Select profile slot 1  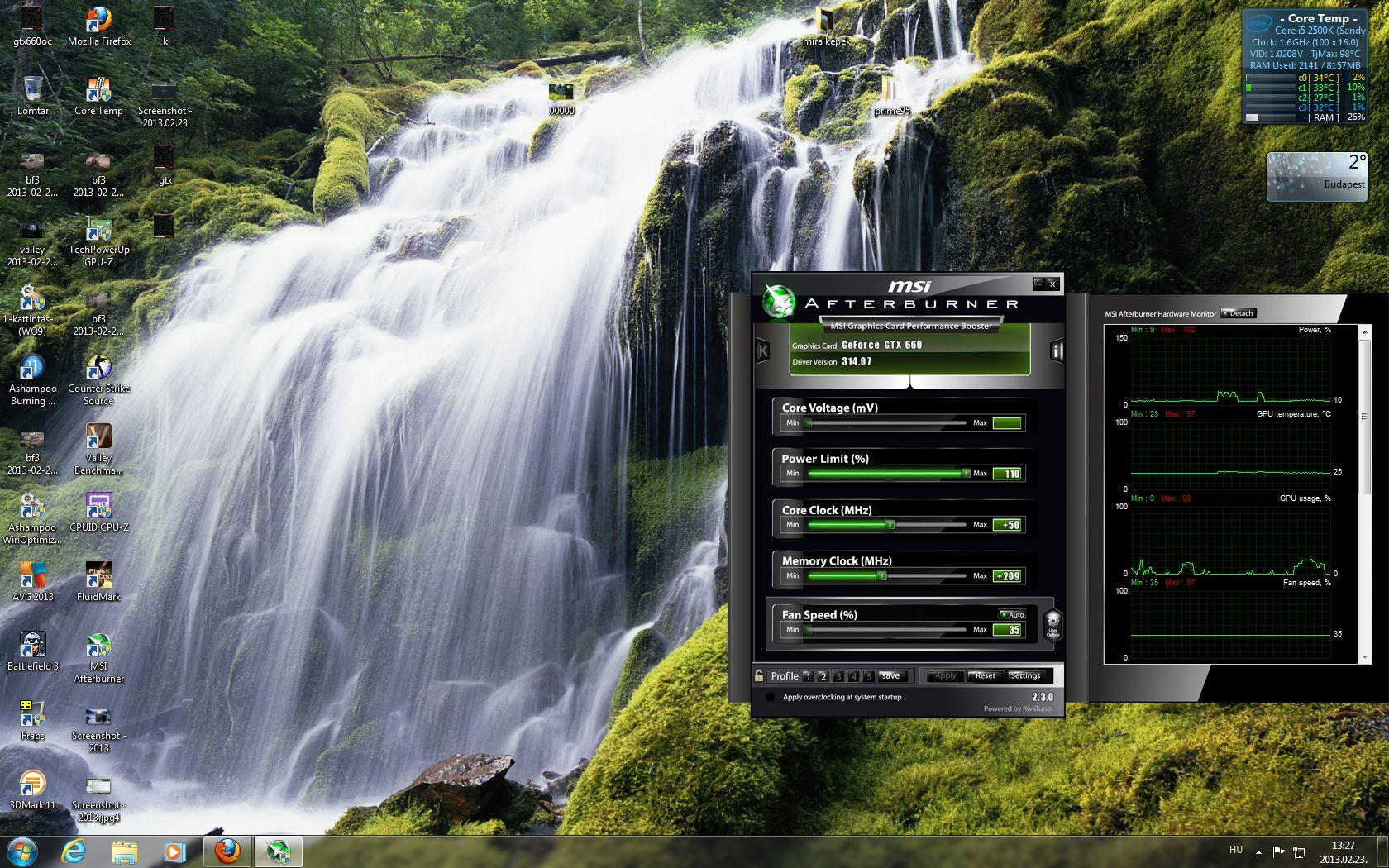pos(808,676)
